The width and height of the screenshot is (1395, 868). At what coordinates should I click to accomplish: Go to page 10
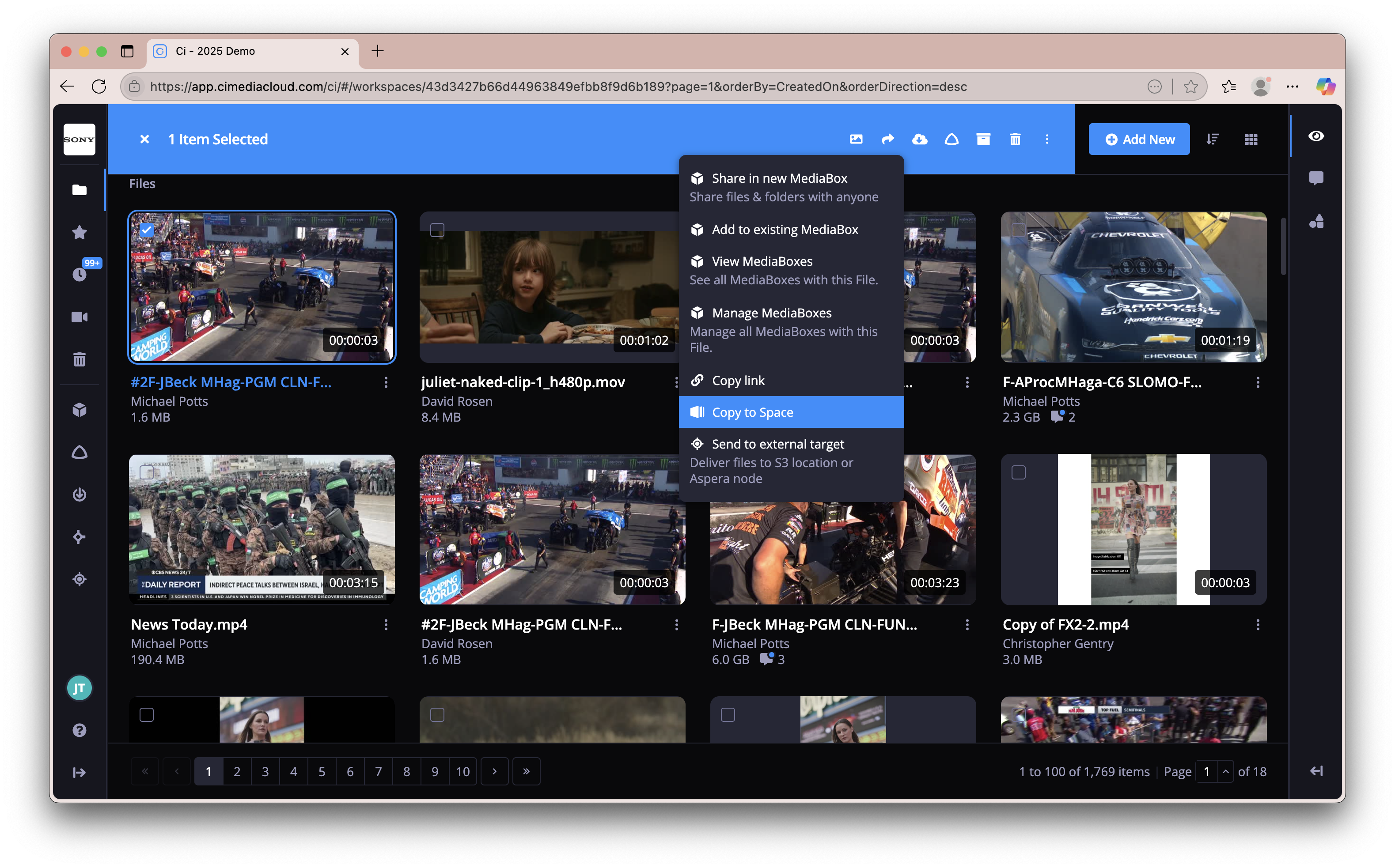tap(463, 772)
